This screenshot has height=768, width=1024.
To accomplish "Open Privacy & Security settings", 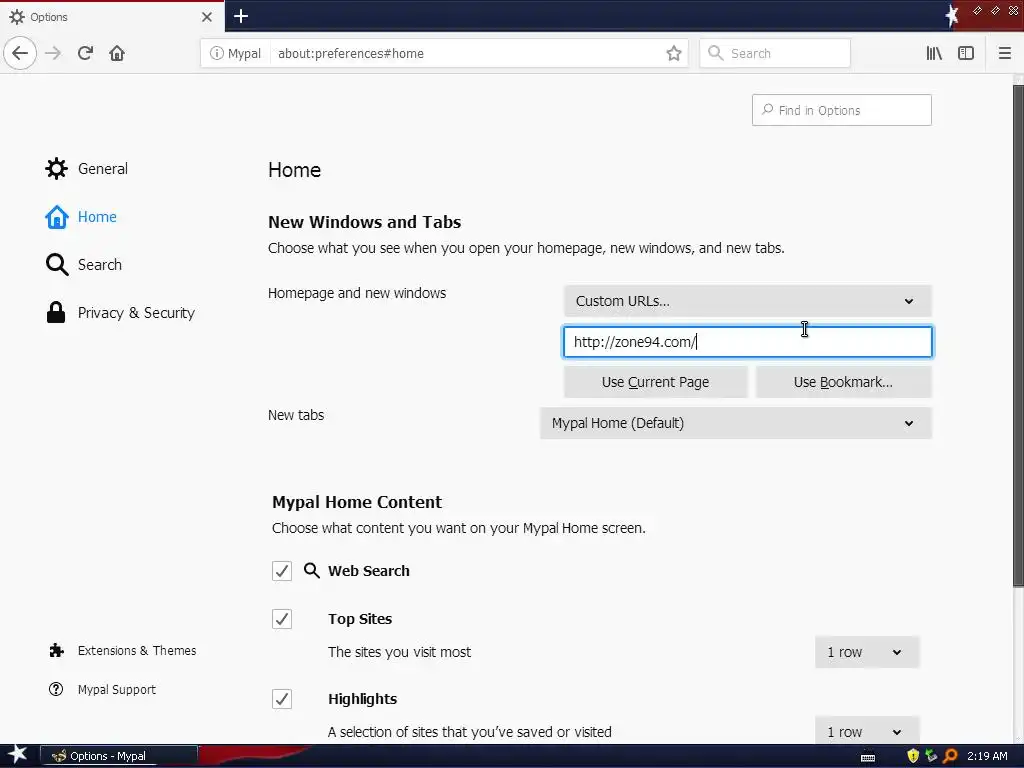I will coord(120,313).
